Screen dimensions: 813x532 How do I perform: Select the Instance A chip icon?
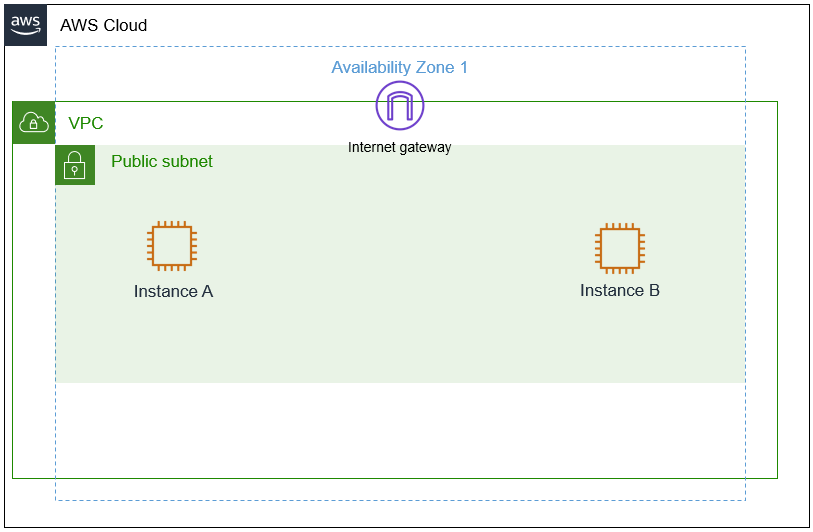(x=172, y=246)
